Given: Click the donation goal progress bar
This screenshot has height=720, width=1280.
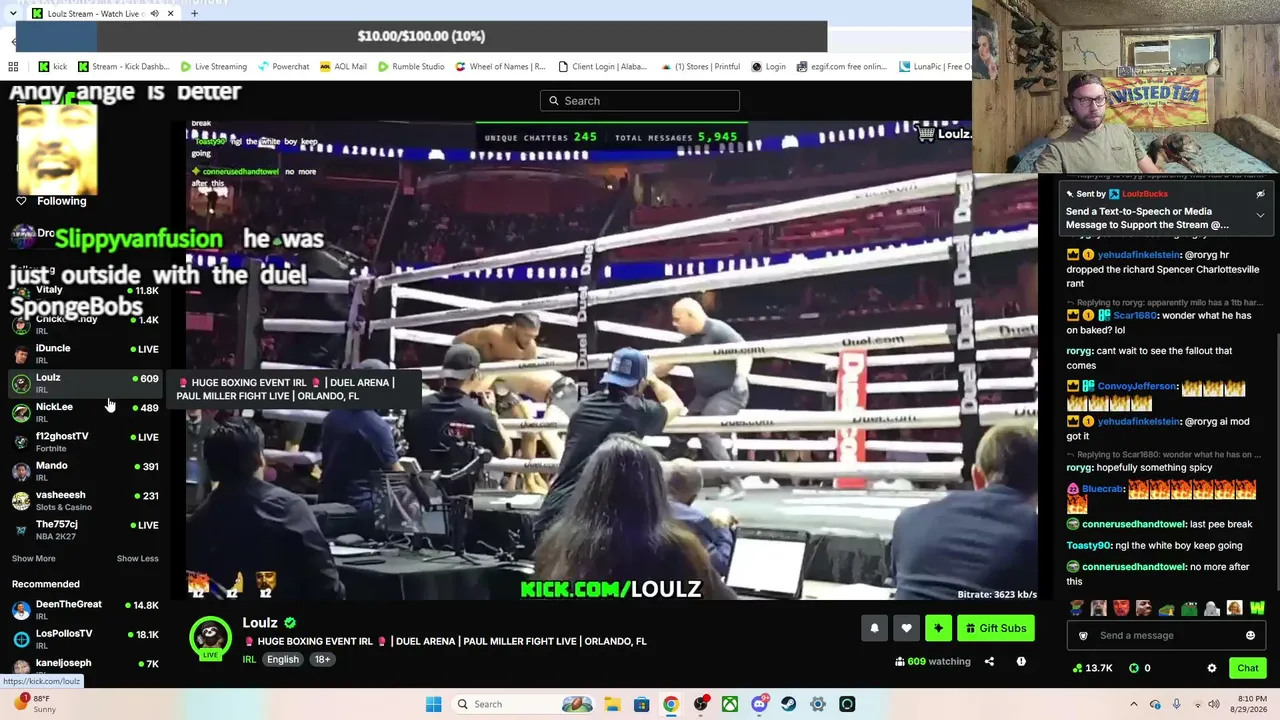Looking at the screenshot, I should (422, 36).
